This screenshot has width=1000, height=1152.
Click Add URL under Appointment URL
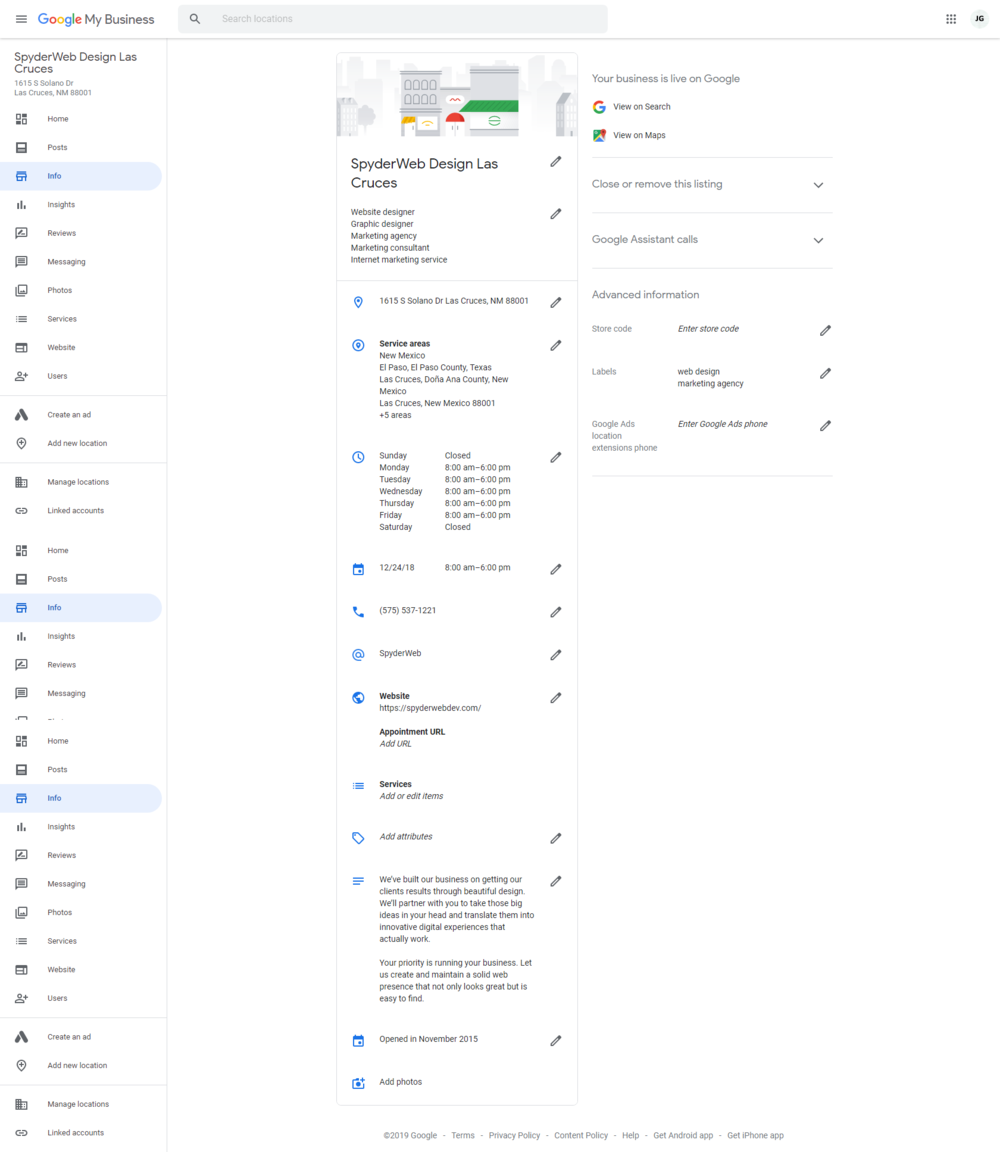tap(395, 744)
